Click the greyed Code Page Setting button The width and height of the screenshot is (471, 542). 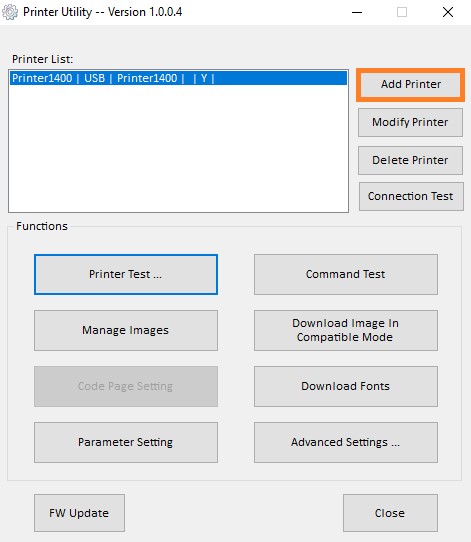[126, 386]
